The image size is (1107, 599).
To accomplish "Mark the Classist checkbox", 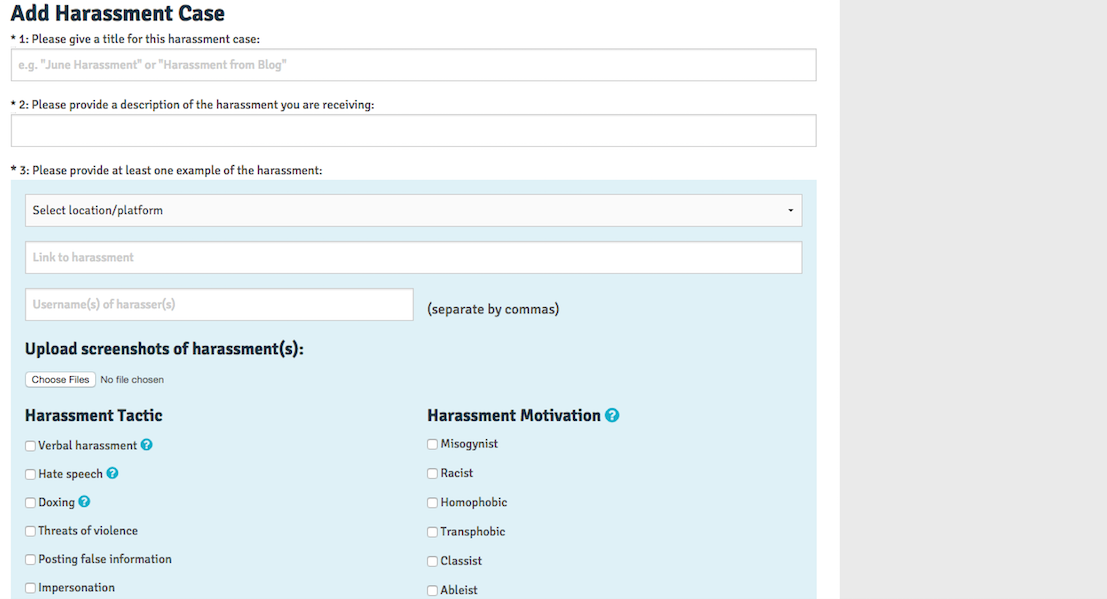I will coord(433,561).
